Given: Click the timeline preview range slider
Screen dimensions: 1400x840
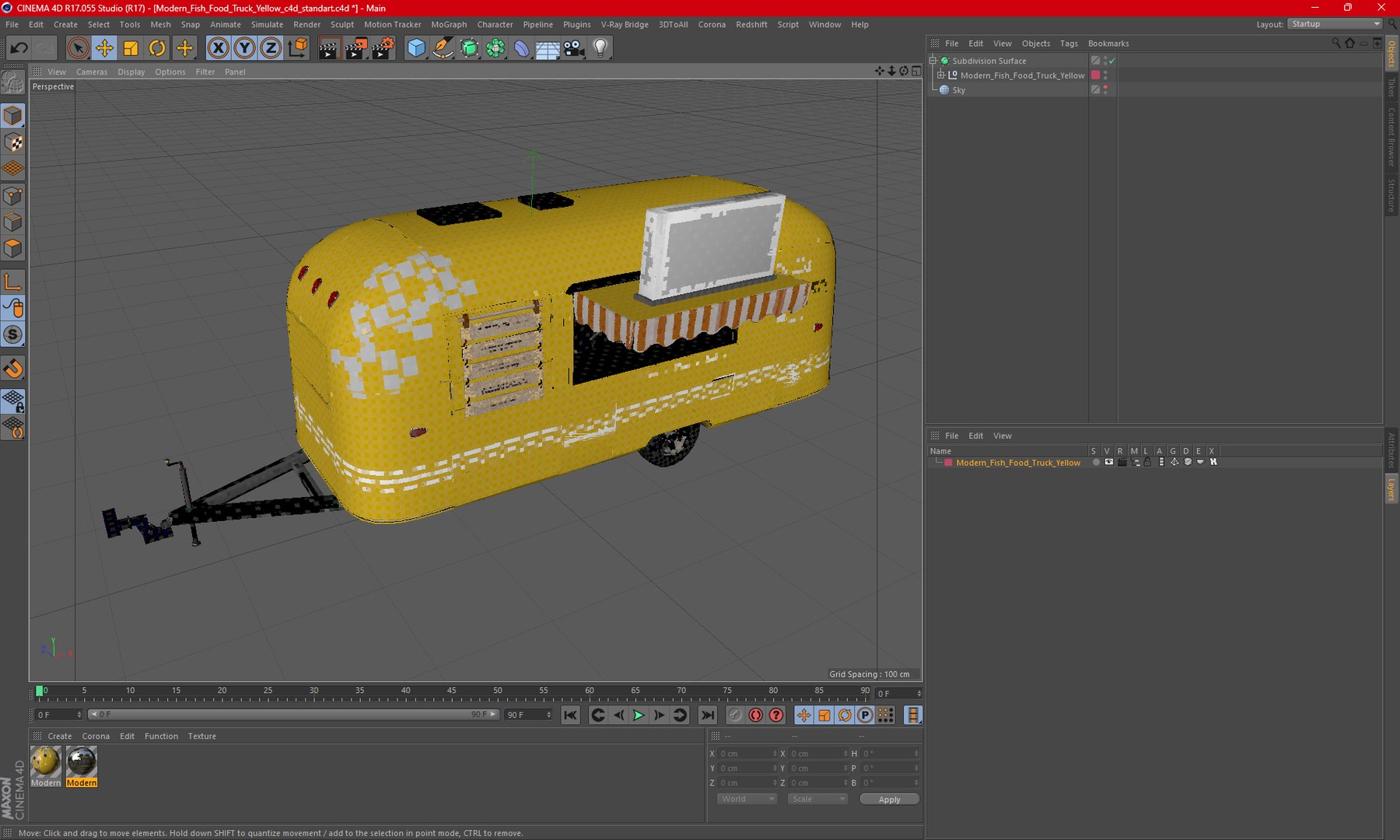Looking at the screenshot, I should [293, 714].
